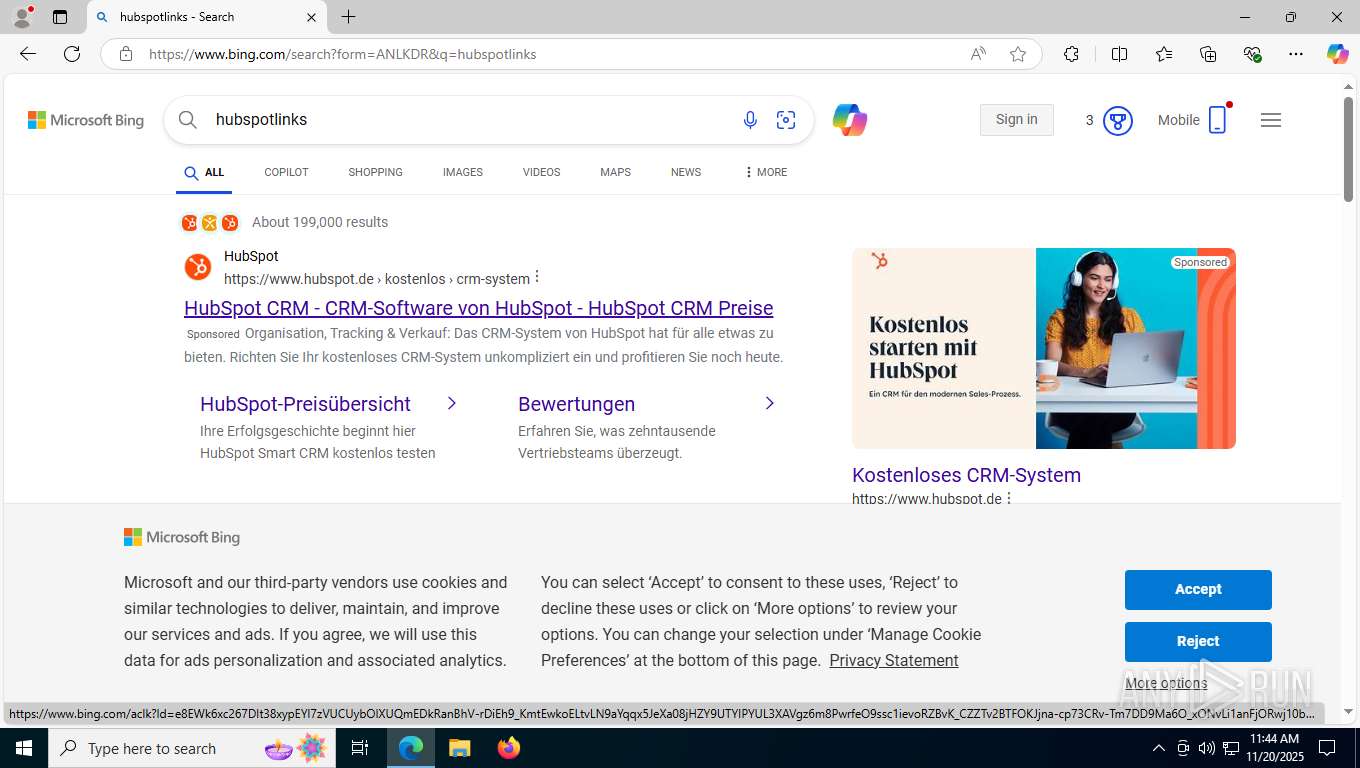Open Browser essentials heart icon
Image resolution: width=1360 pixels, height=768 pixels.
tap(1252, 54)
